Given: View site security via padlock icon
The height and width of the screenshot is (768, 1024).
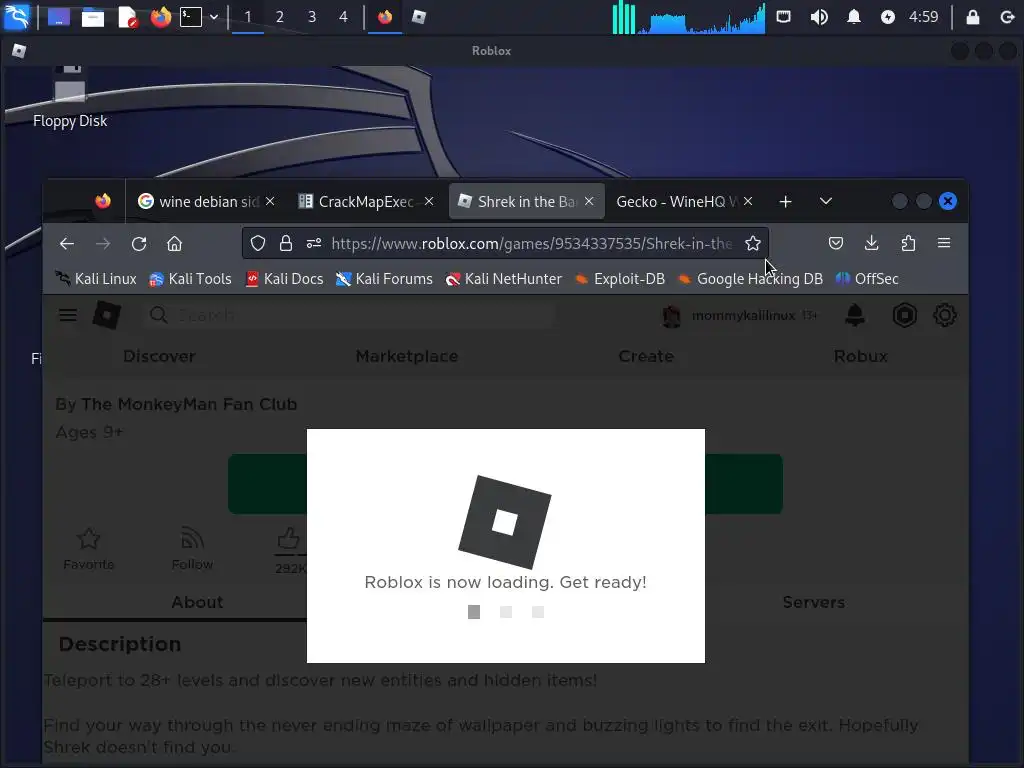Looking at the screenshot, I should click(x=285, y=244).
